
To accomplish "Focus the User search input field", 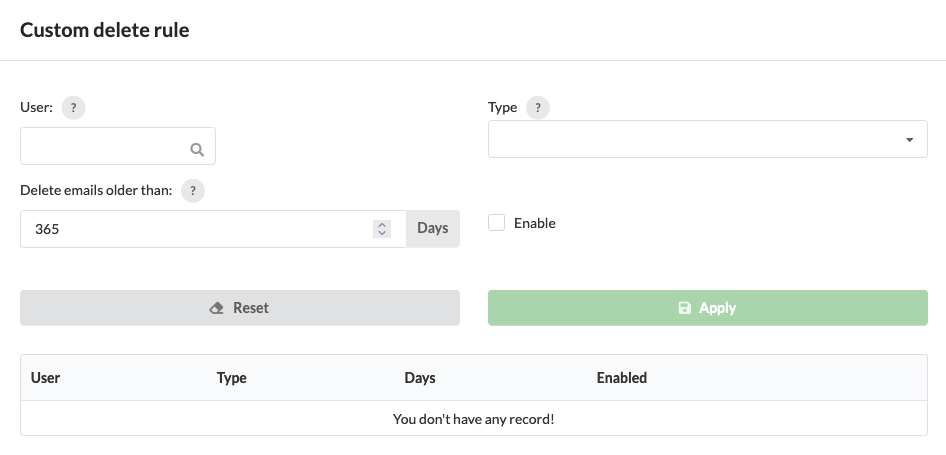I will [118, 146].
